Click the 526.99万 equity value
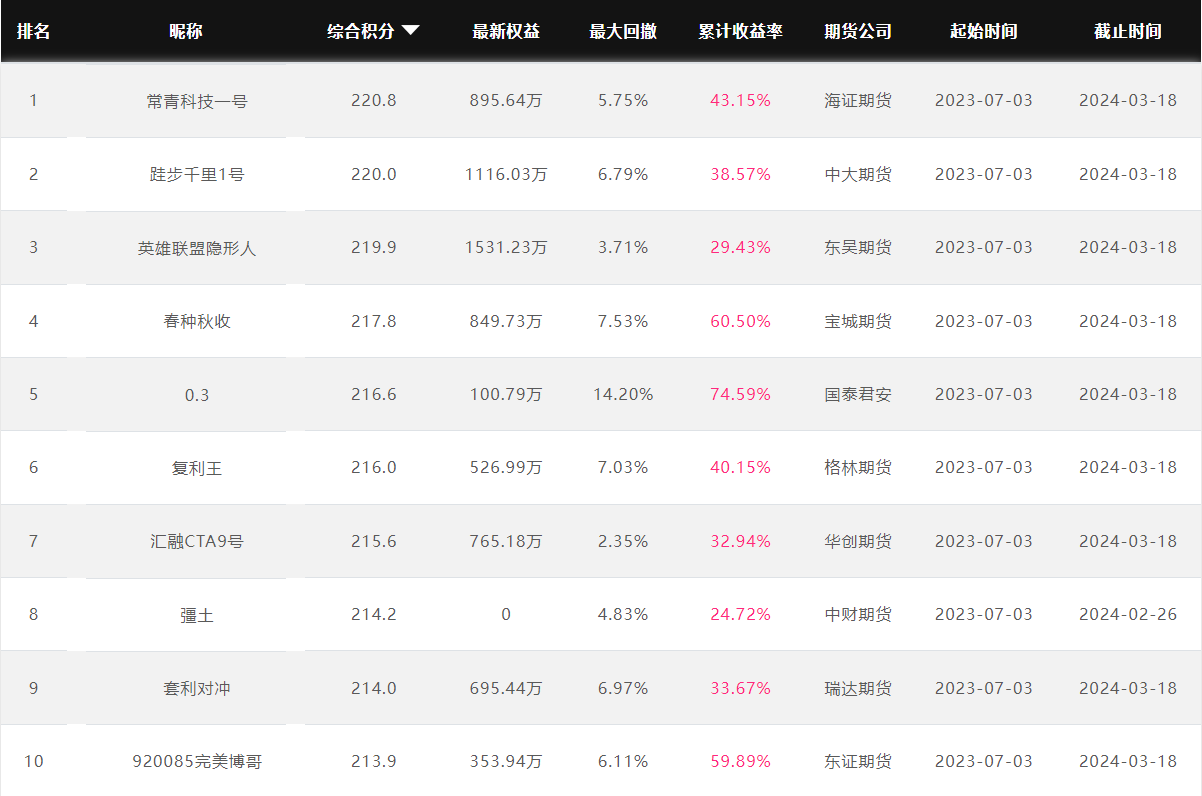Viewport: 1202px width, 796px height. pyautogui.click(x=506, y=467)
